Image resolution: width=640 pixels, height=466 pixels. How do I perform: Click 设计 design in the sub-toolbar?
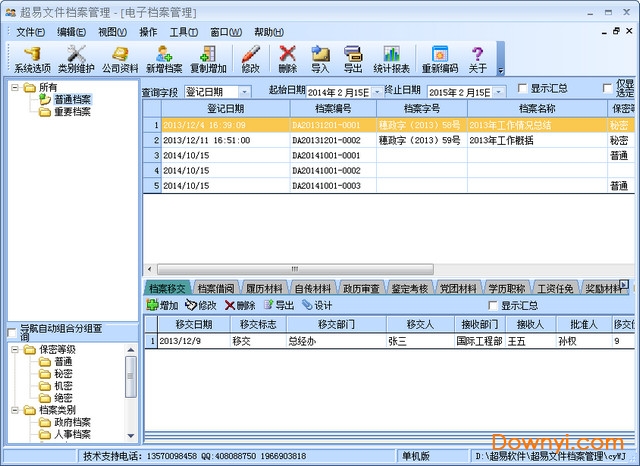click(x=317, y=305)
